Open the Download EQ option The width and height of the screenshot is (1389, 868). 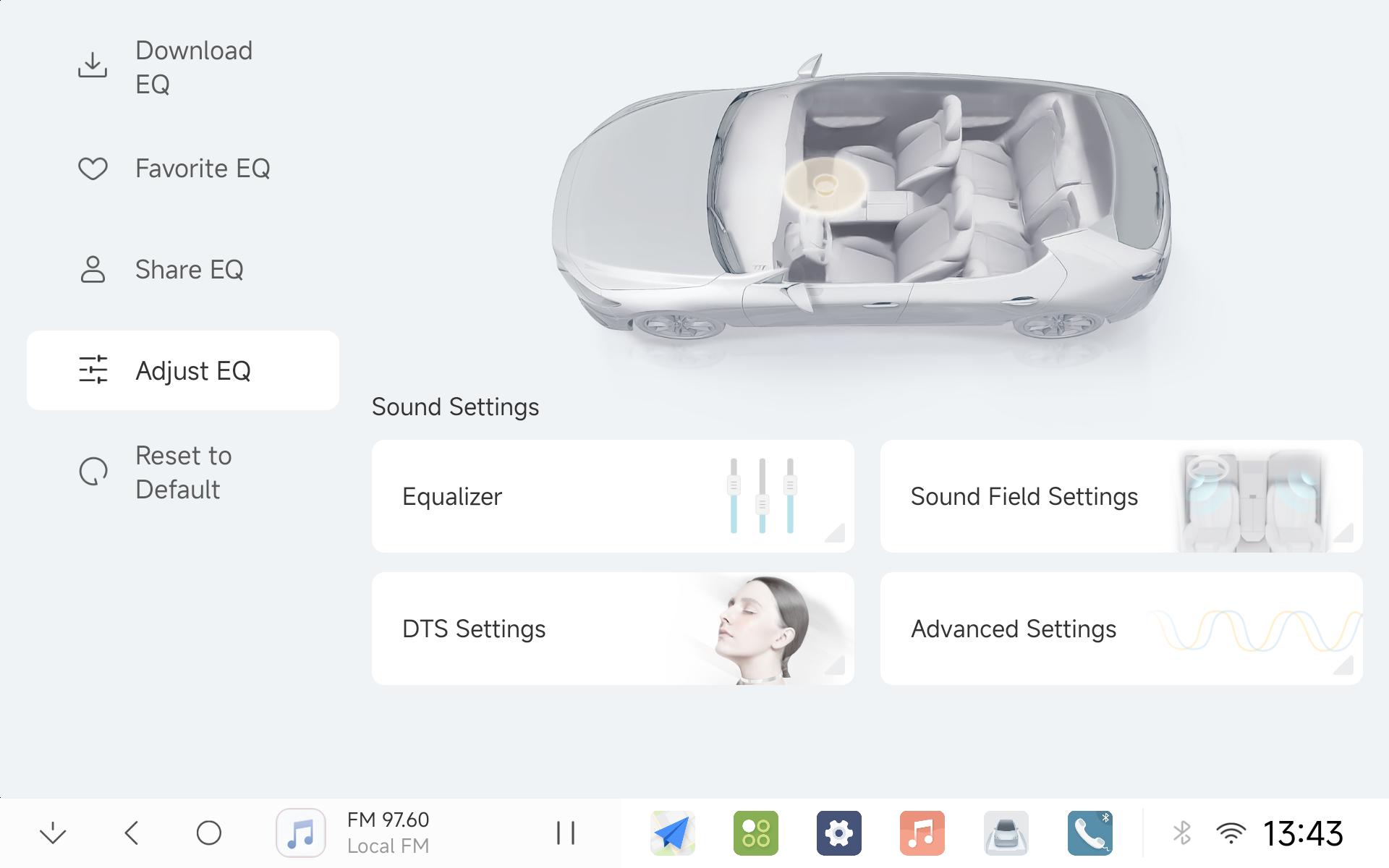(182, 67)
